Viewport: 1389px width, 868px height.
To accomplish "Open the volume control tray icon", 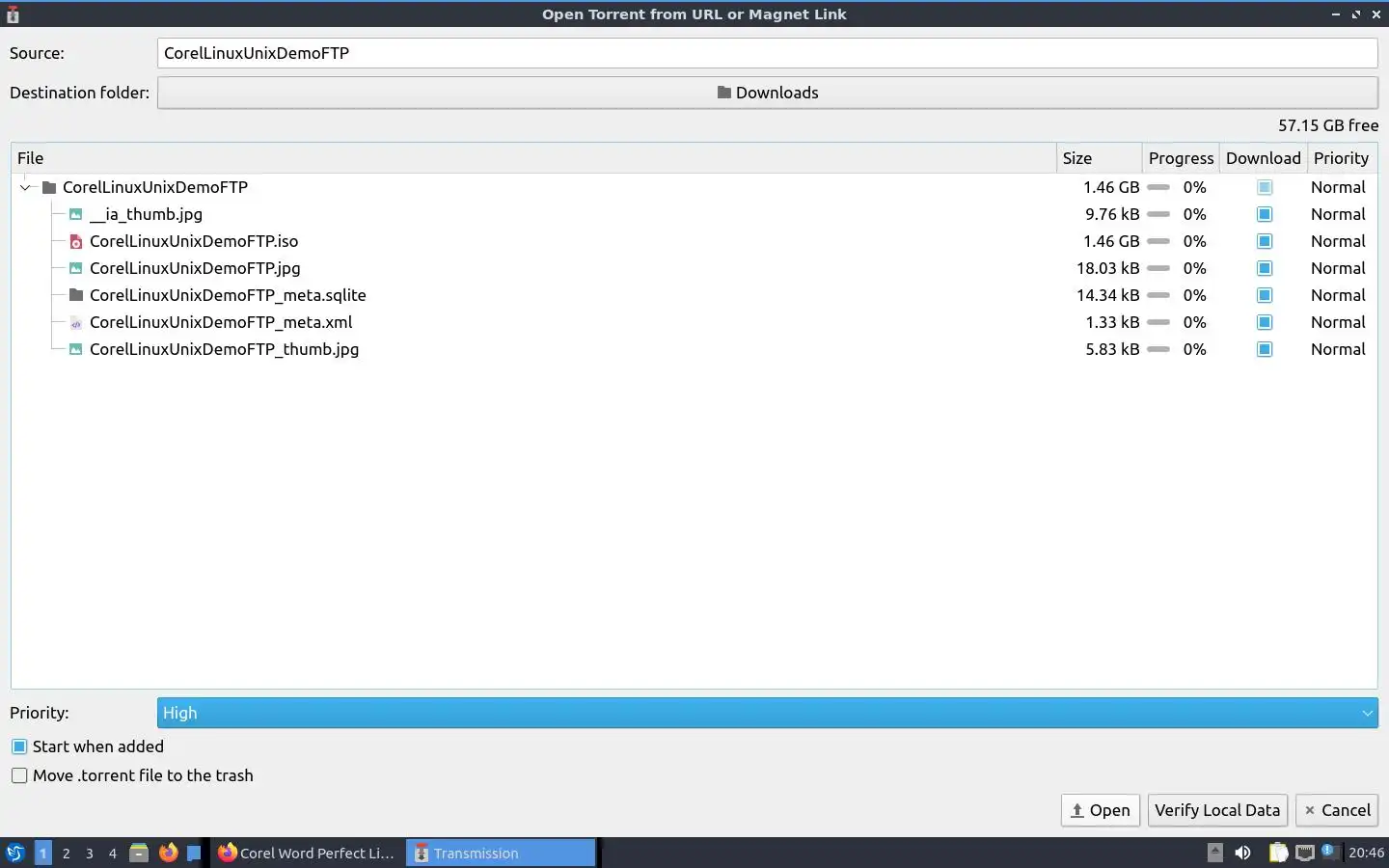I will pyautogui.click(x=1243, y=853).
